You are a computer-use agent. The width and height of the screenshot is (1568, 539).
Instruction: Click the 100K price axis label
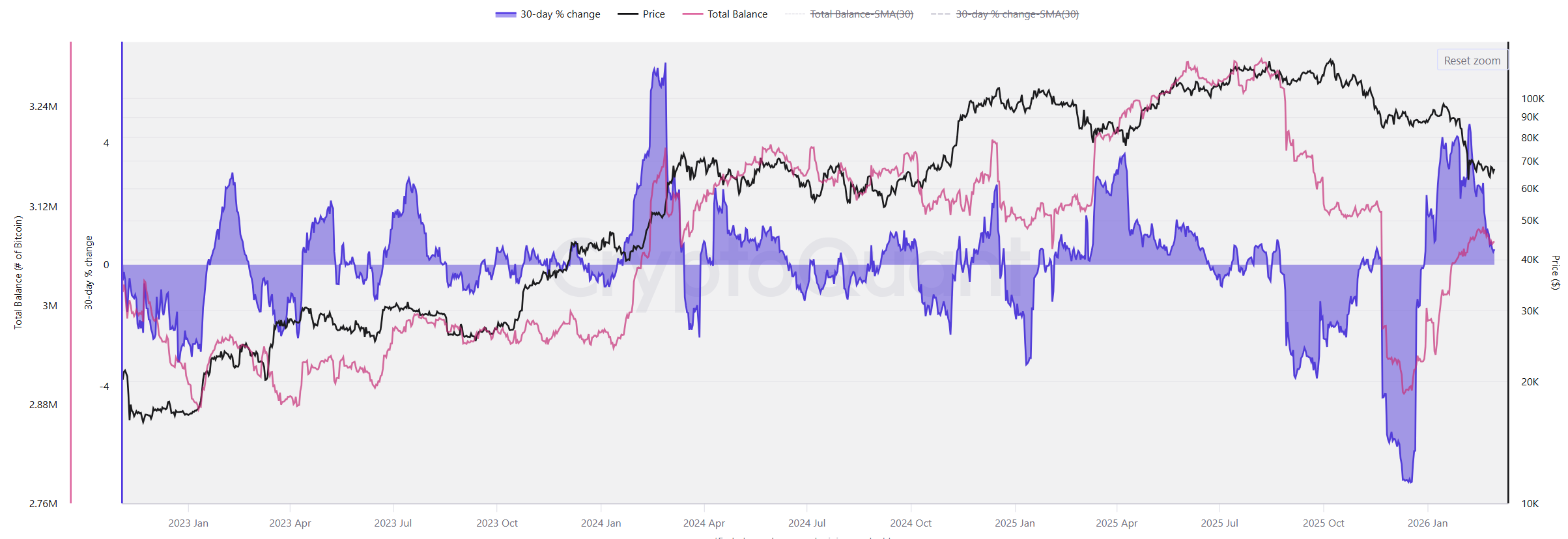(1532, 99)
